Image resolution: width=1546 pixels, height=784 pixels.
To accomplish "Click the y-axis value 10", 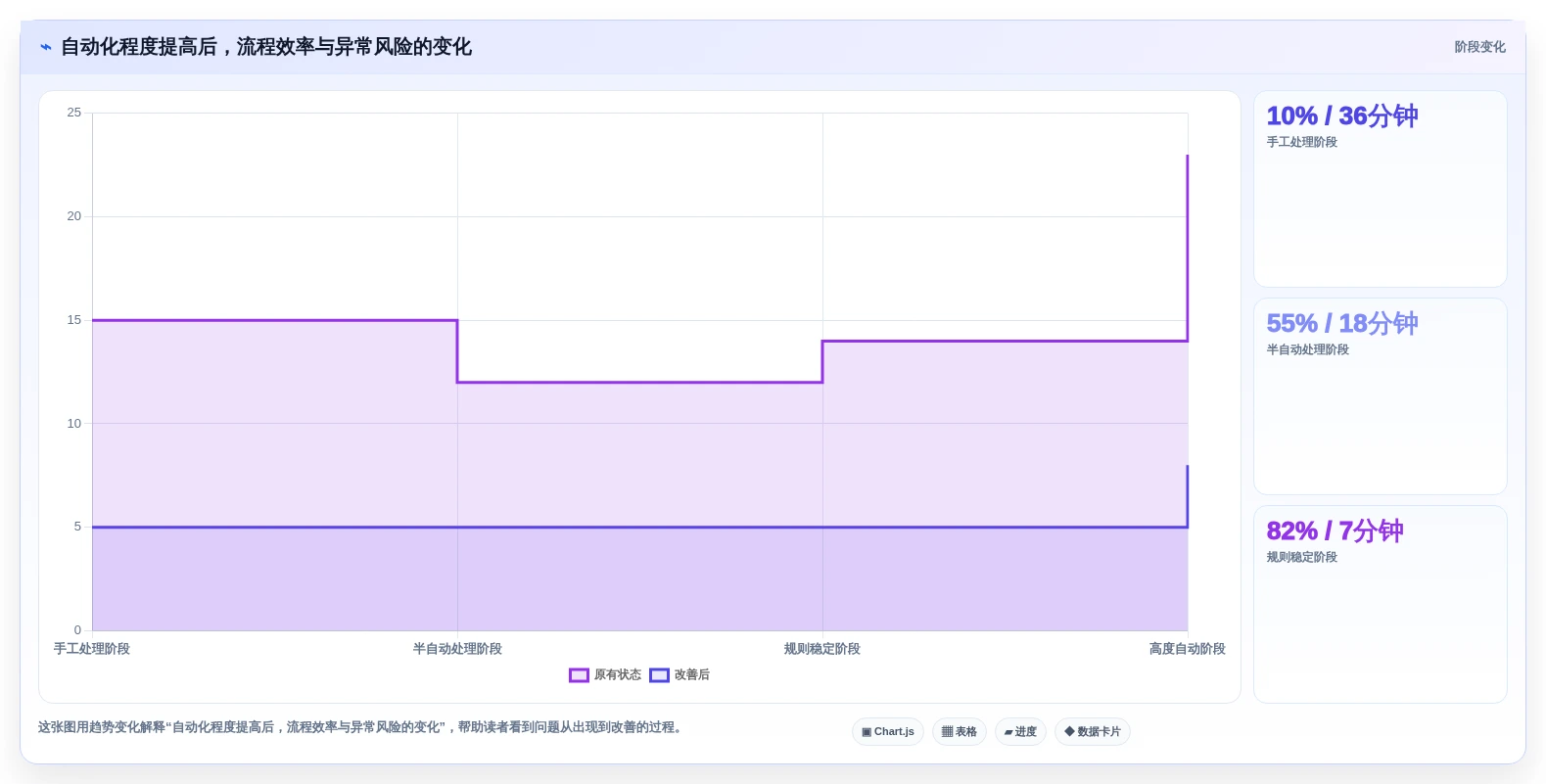I will pos(74,424).
